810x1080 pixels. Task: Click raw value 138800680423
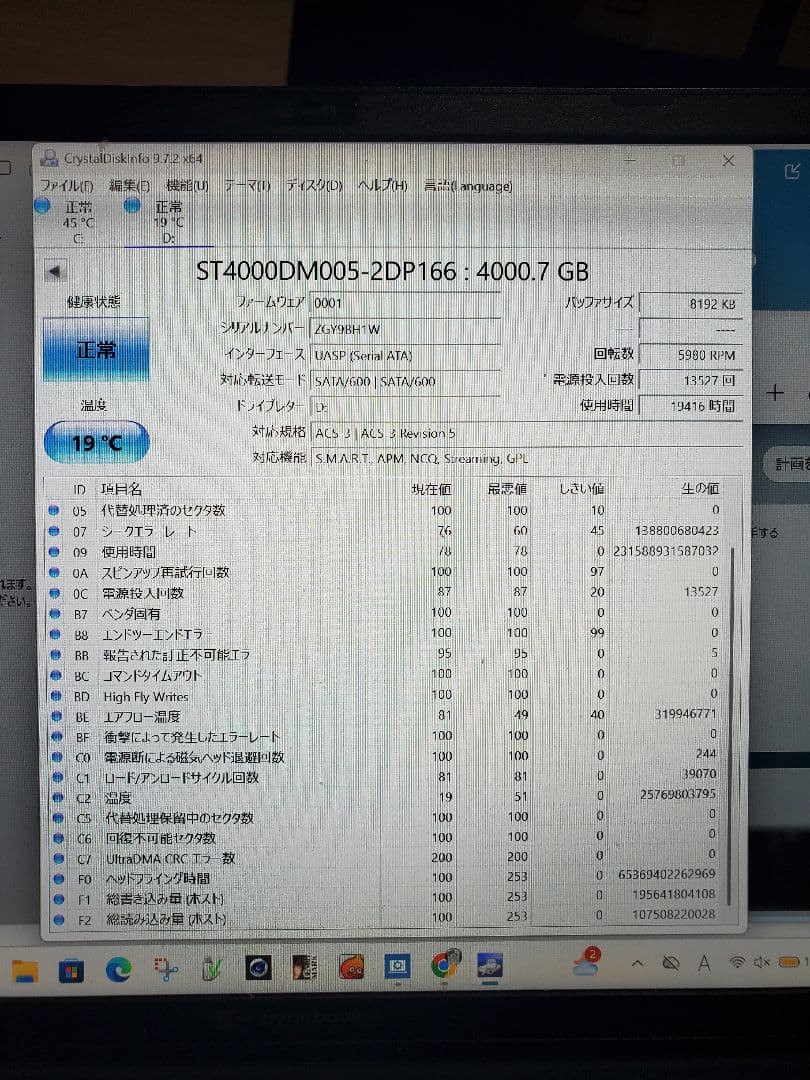[x=676, y=530]
